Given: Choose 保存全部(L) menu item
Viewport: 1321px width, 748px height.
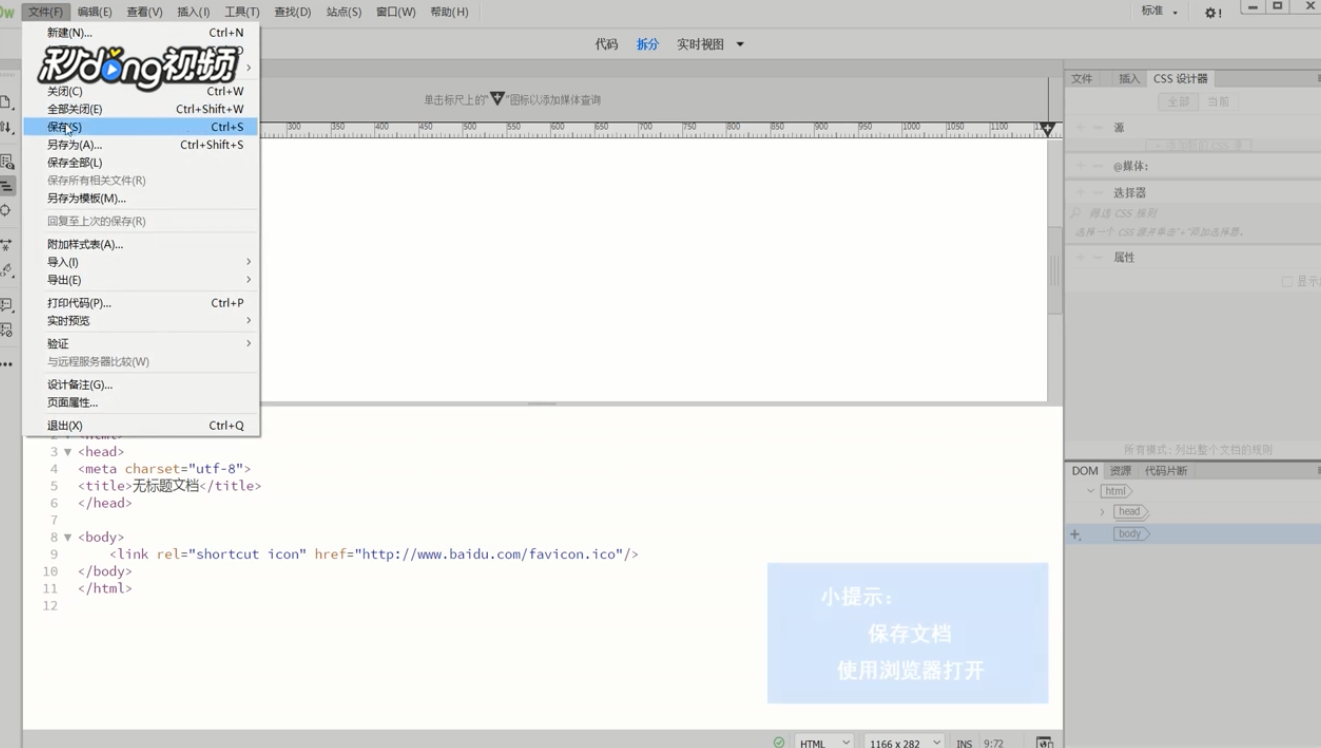Looking at the screenshot, I should (141, 162).
